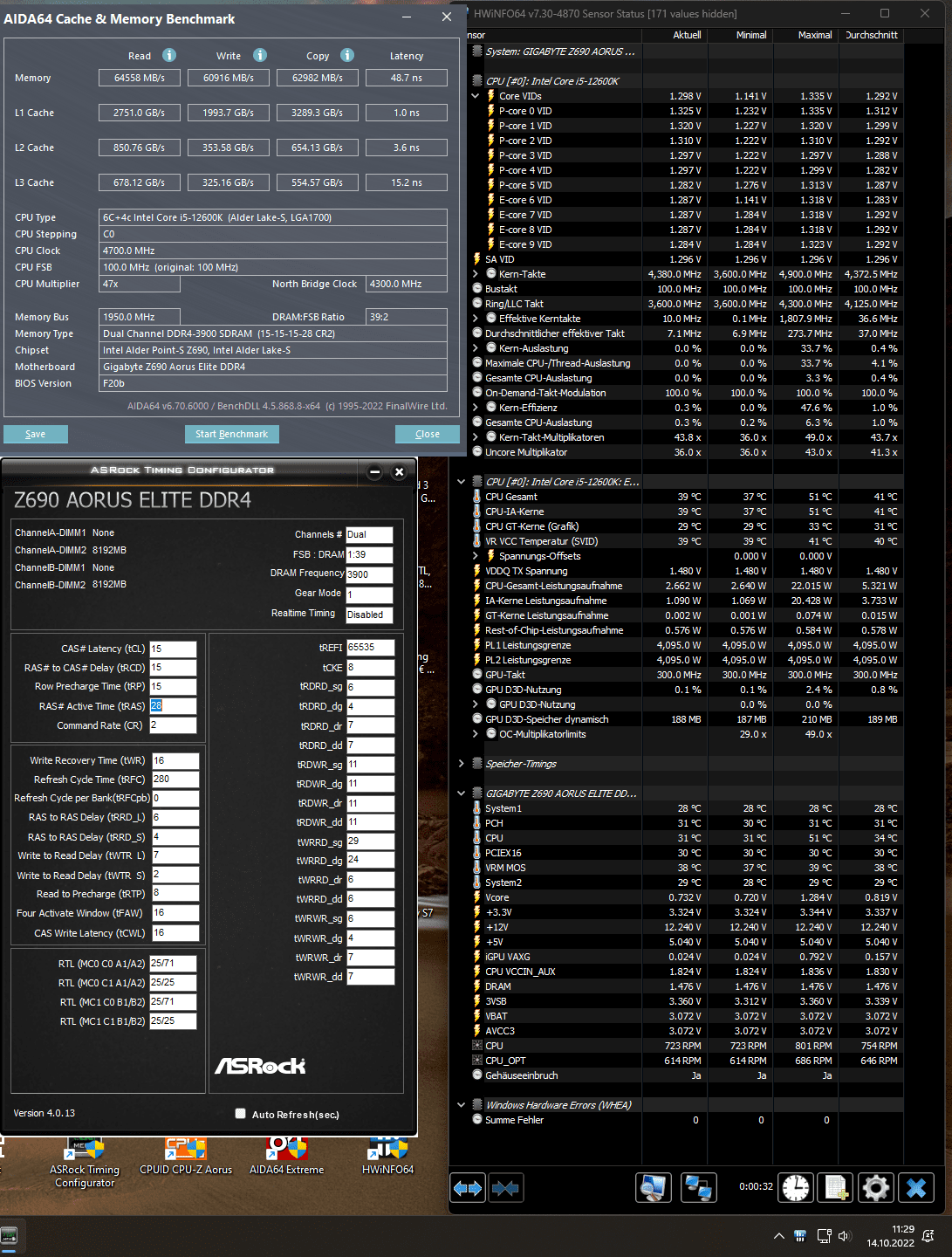
Task: Click L1 Cache Copy value 3289.3 GB/s
Action: [318, 113]
